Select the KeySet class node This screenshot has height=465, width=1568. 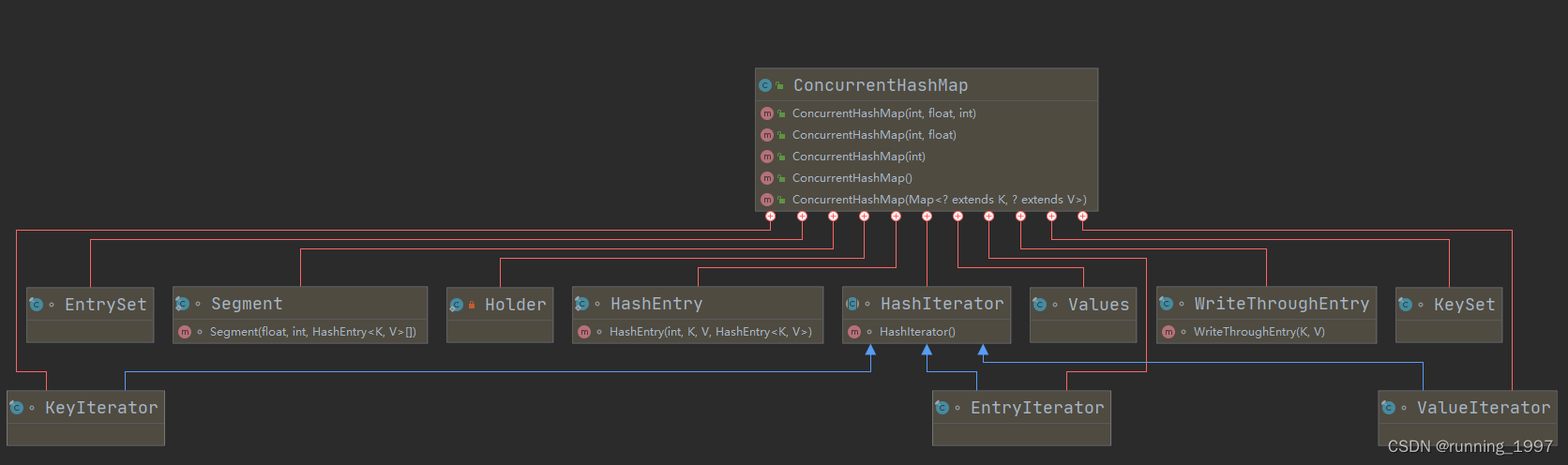[x=1449, y=315]
